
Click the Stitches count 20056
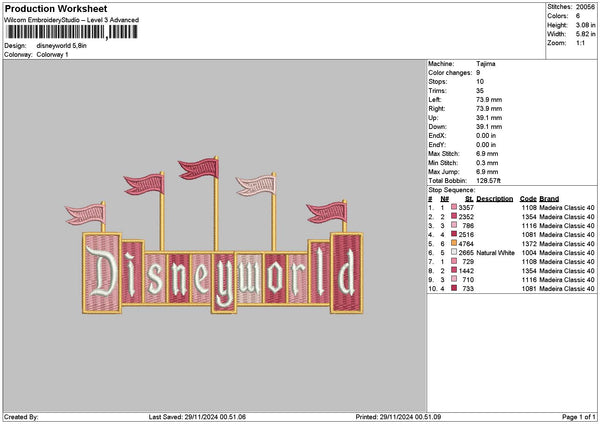[585, 7]
